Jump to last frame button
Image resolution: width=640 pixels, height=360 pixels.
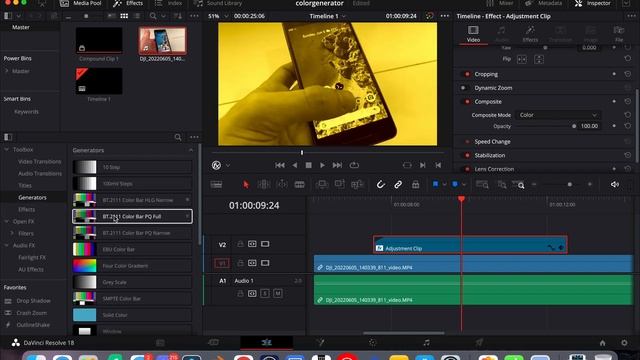337,165
